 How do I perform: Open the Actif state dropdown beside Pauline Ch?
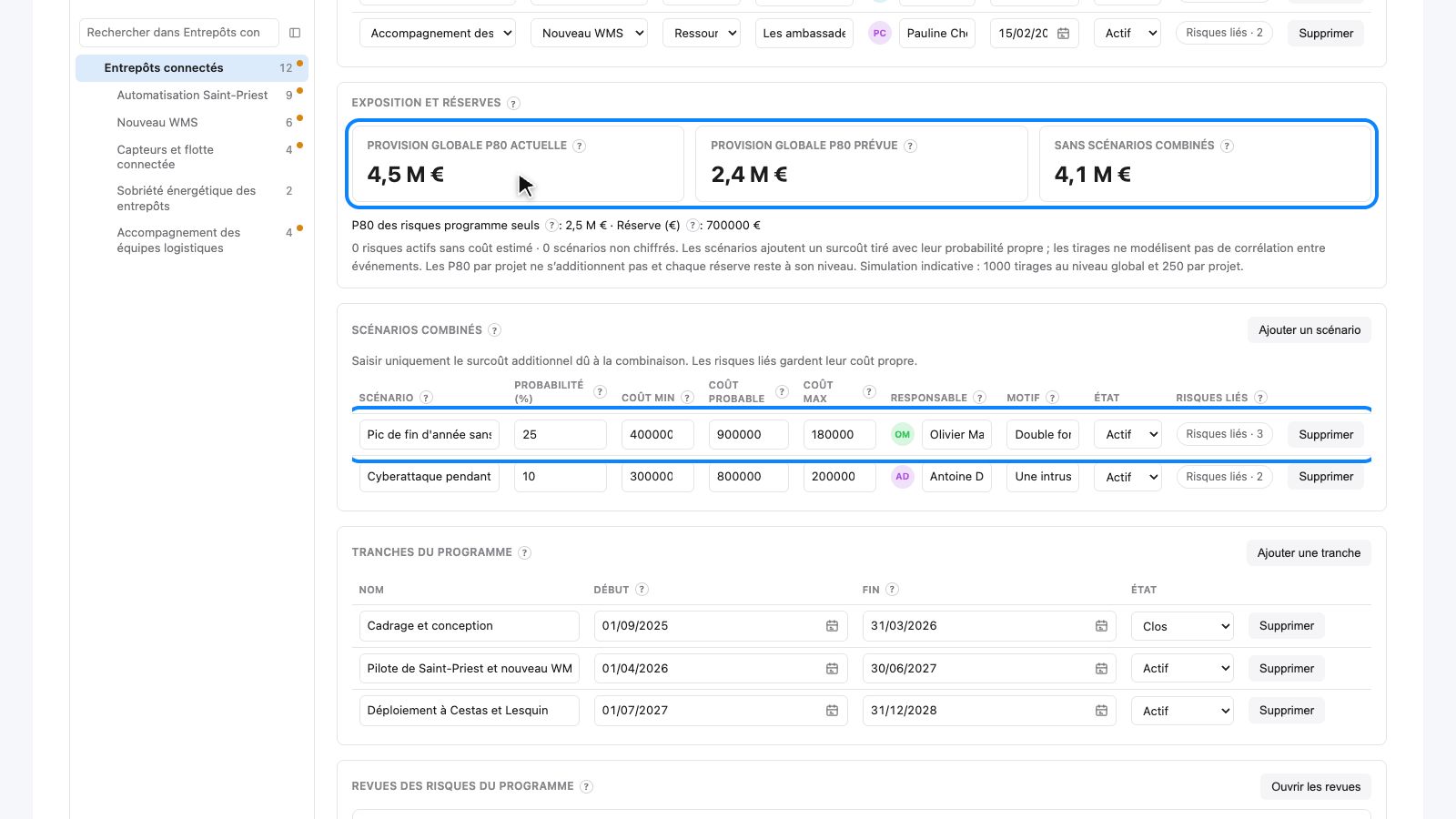(1127, 34)
